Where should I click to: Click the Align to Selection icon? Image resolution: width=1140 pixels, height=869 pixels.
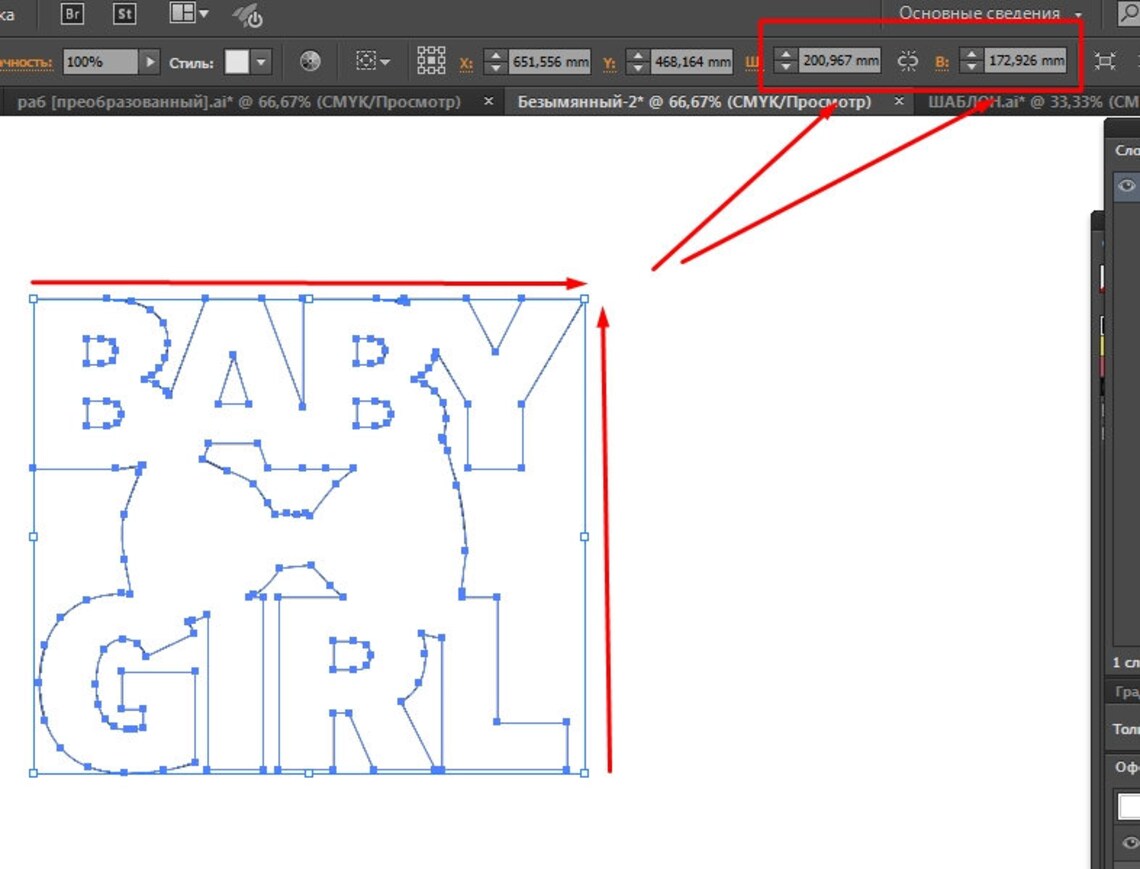[366, 61]
